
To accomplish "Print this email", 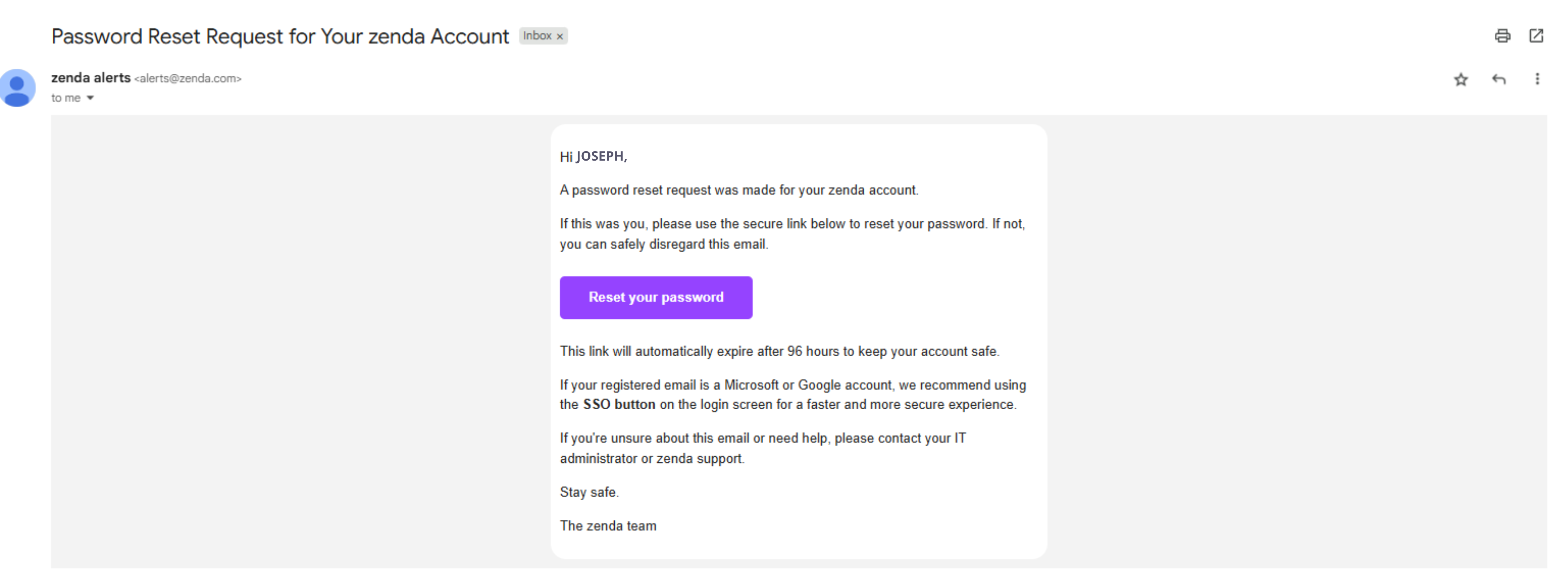I will coord(1502,36).
